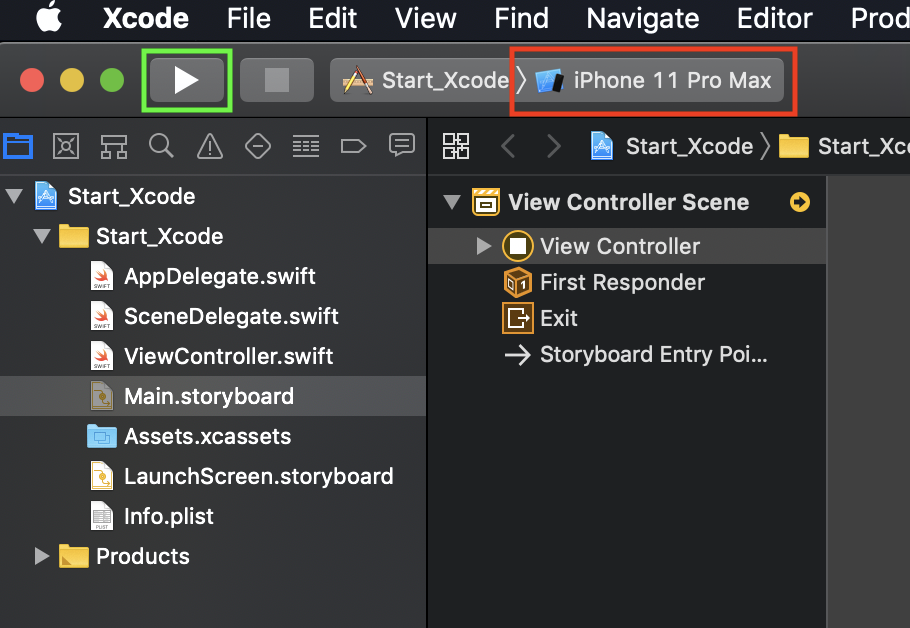Choose the iPhone 11 Pro Max destination
Screen dimensions: 910x628
(655, 80)
